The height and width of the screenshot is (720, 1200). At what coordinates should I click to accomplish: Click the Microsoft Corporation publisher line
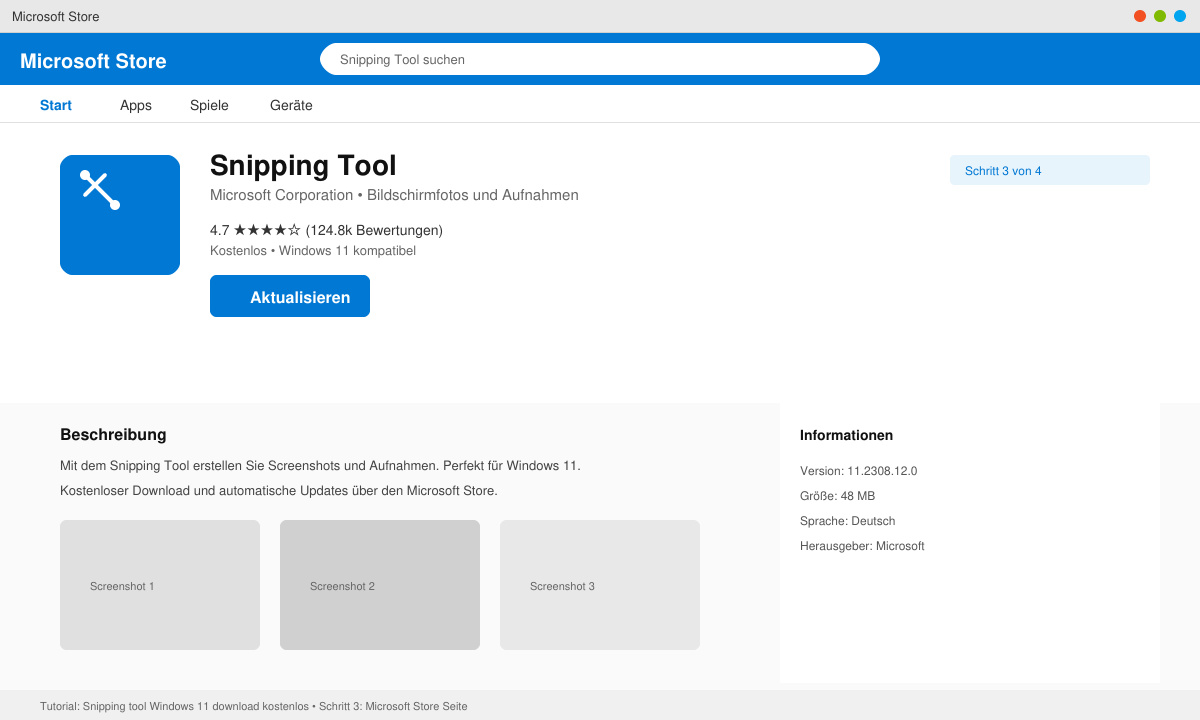coord(394,195)
